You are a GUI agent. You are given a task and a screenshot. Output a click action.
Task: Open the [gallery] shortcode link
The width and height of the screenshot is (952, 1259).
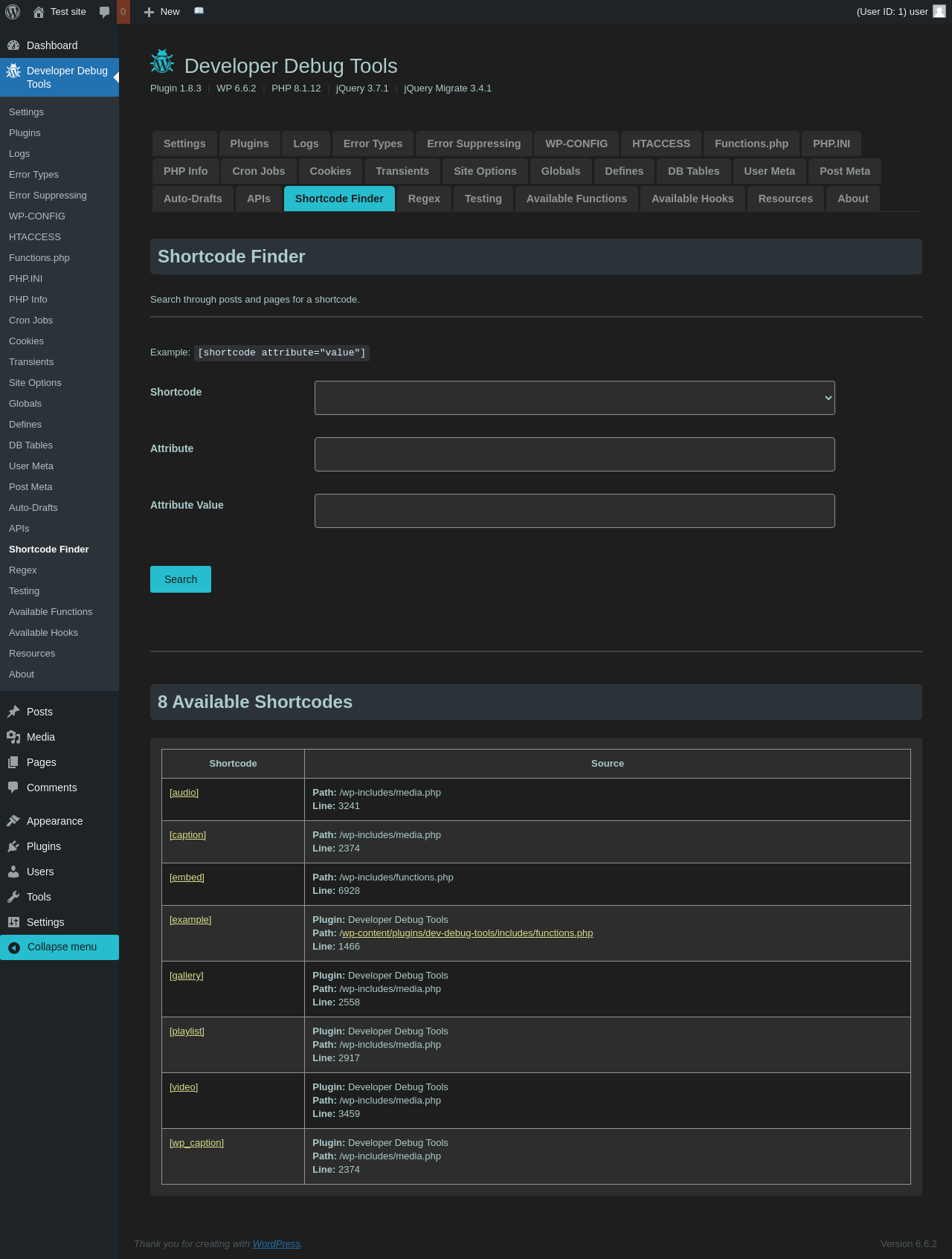(x=186, y=976)
